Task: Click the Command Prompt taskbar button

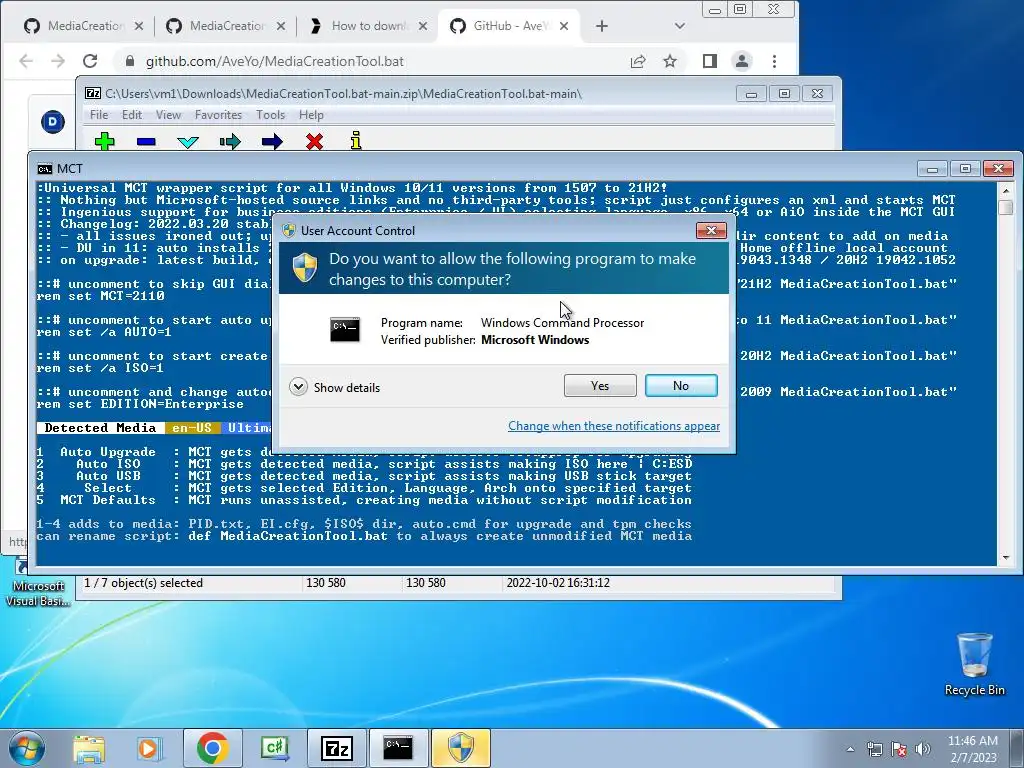Action: coord(398,748)
